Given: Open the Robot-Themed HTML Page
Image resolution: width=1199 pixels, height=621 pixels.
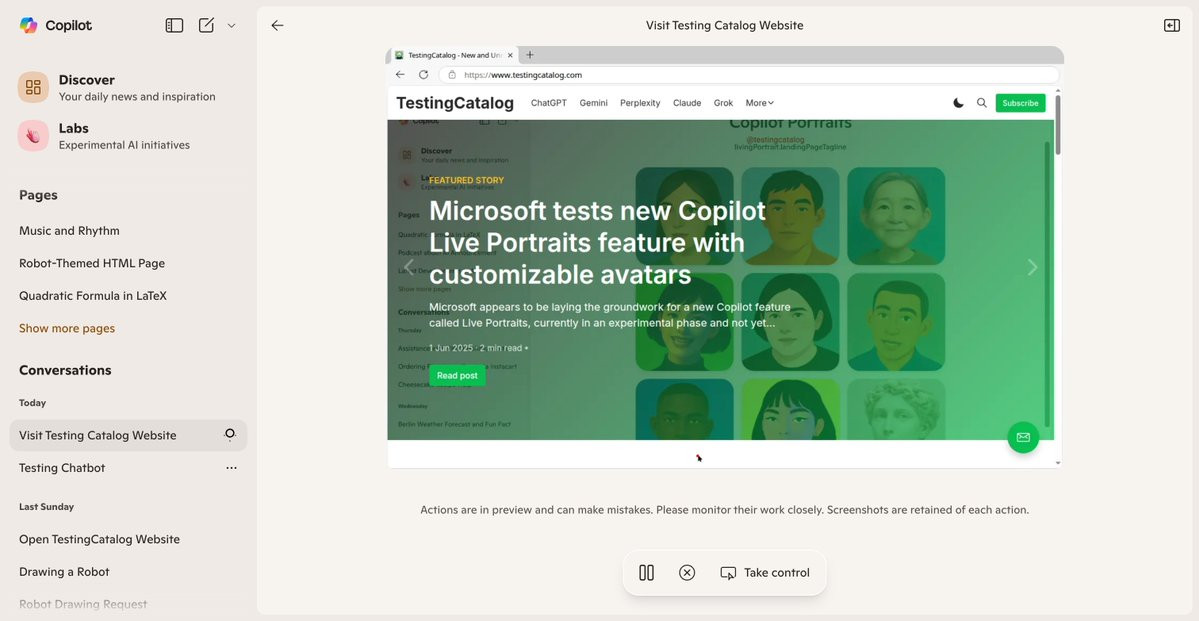Looking at the screenshot, I should click(92, 263).
